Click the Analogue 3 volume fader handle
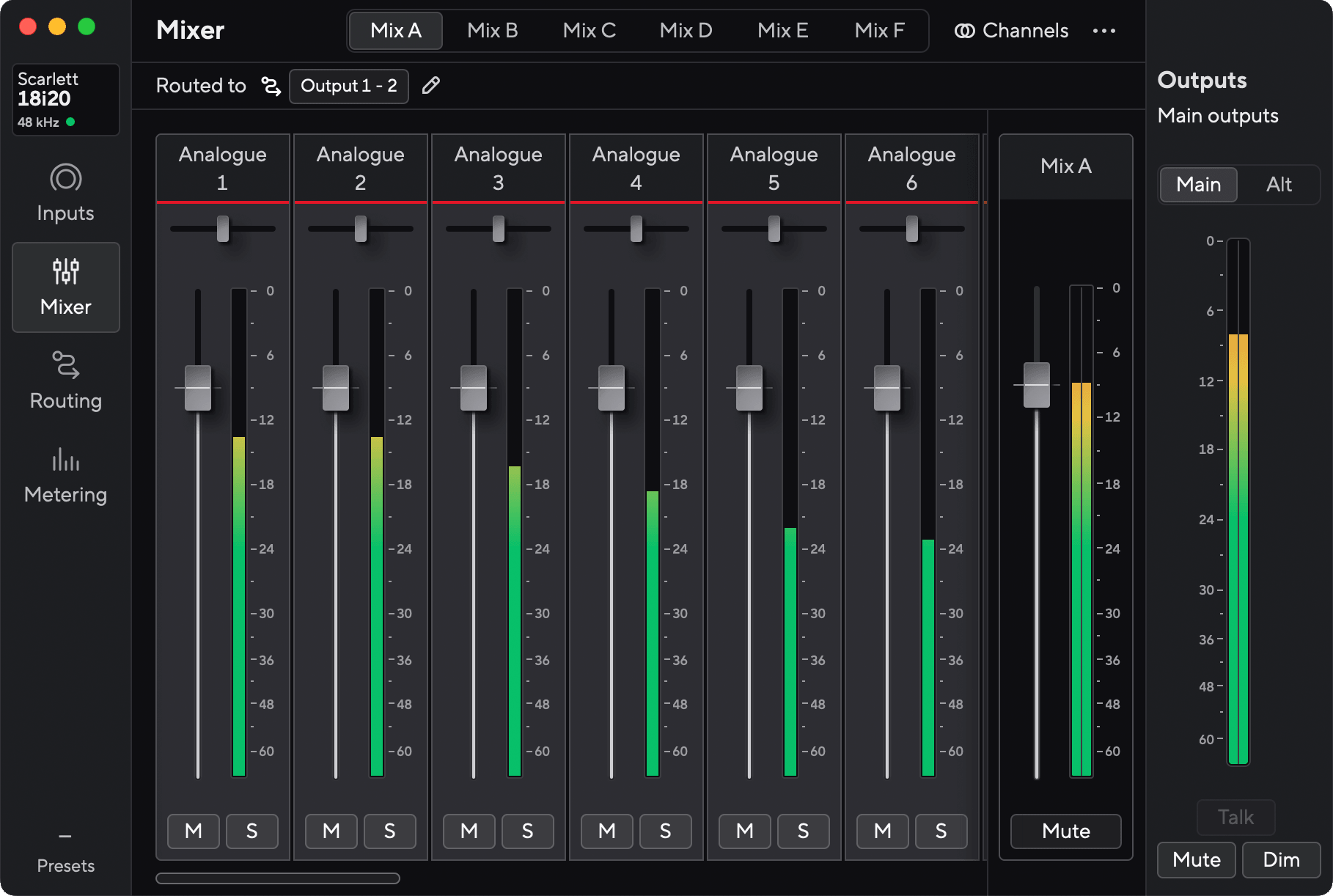This screenshot has width=1333, height=896. [x=474, y=388]
